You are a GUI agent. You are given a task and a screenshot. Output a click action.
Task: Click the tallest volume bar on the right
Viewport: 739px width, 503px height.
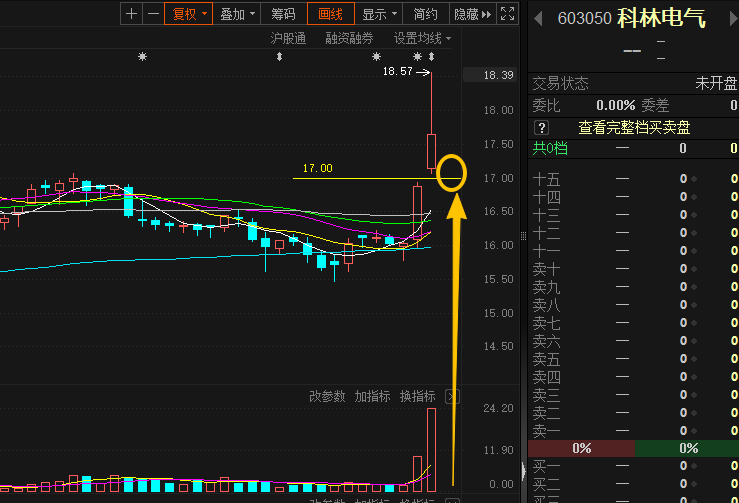click(x=431, y=450)
